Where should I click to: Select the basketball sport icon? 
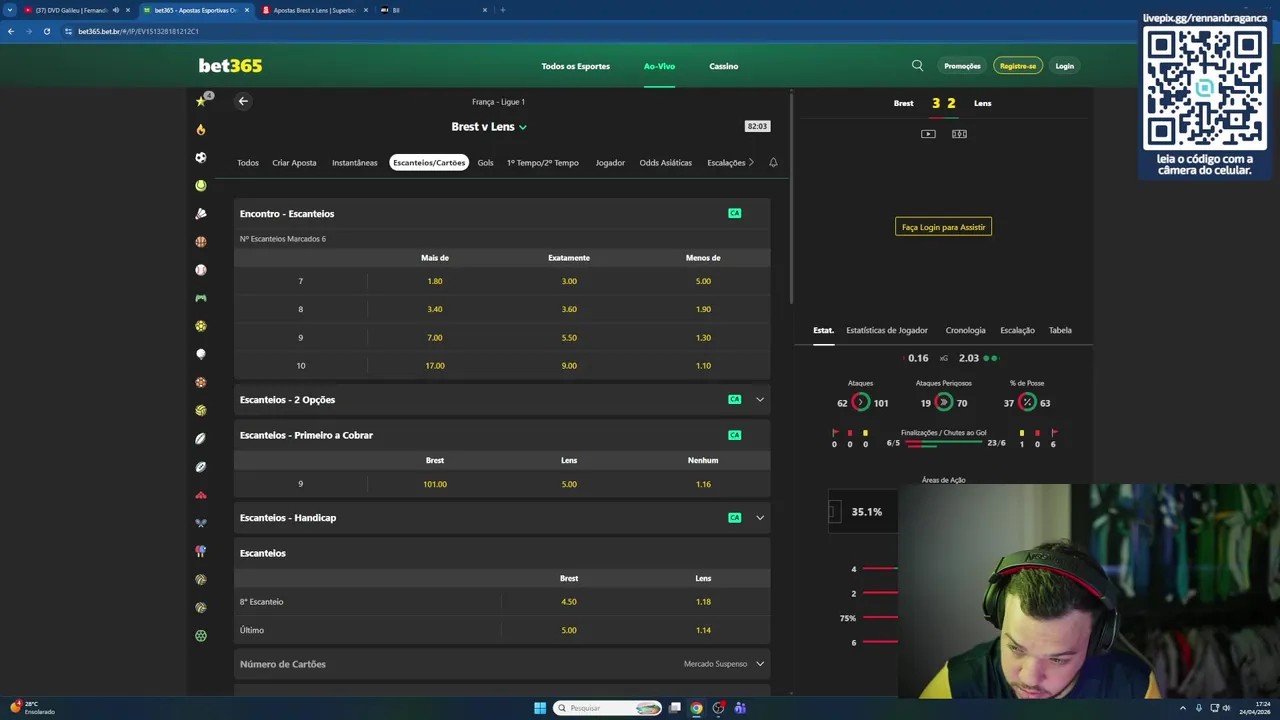pyautogui.click(x=201, y=241)
